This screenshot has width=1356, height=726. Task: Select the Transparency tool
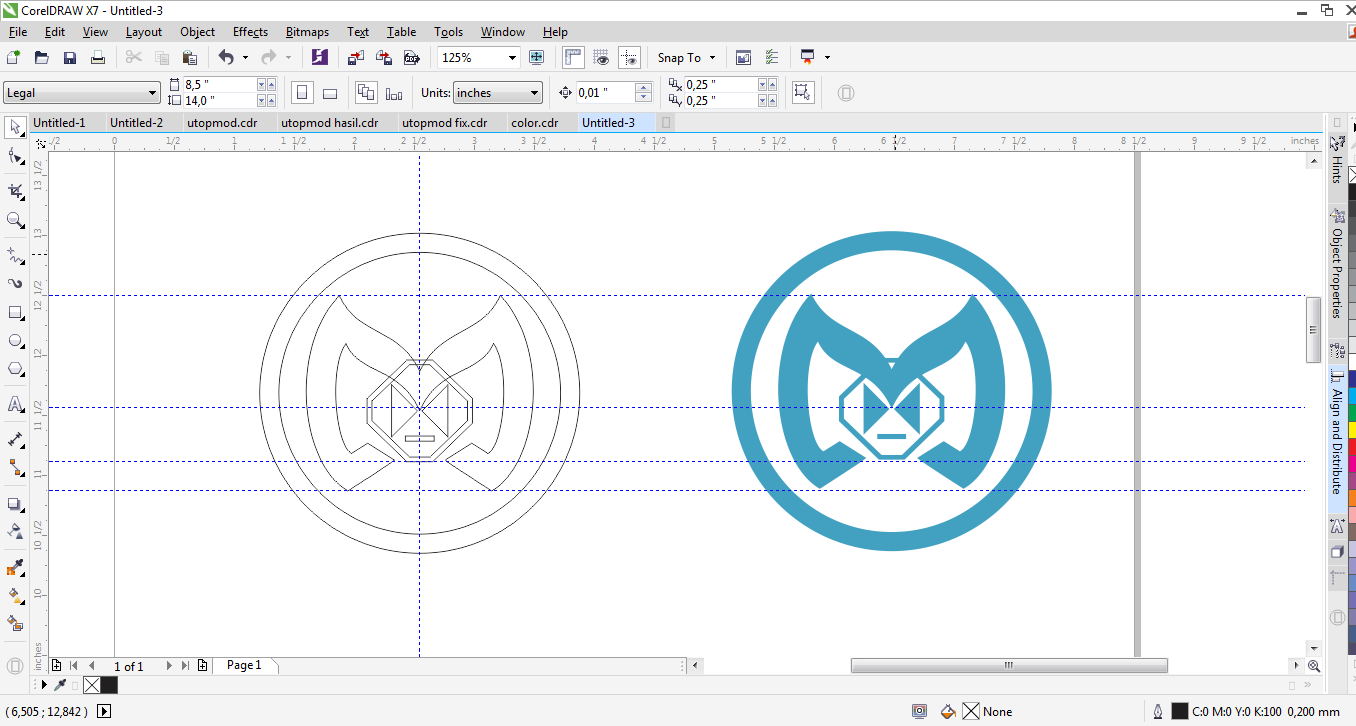pyautogui.click(x=15, y=532)
